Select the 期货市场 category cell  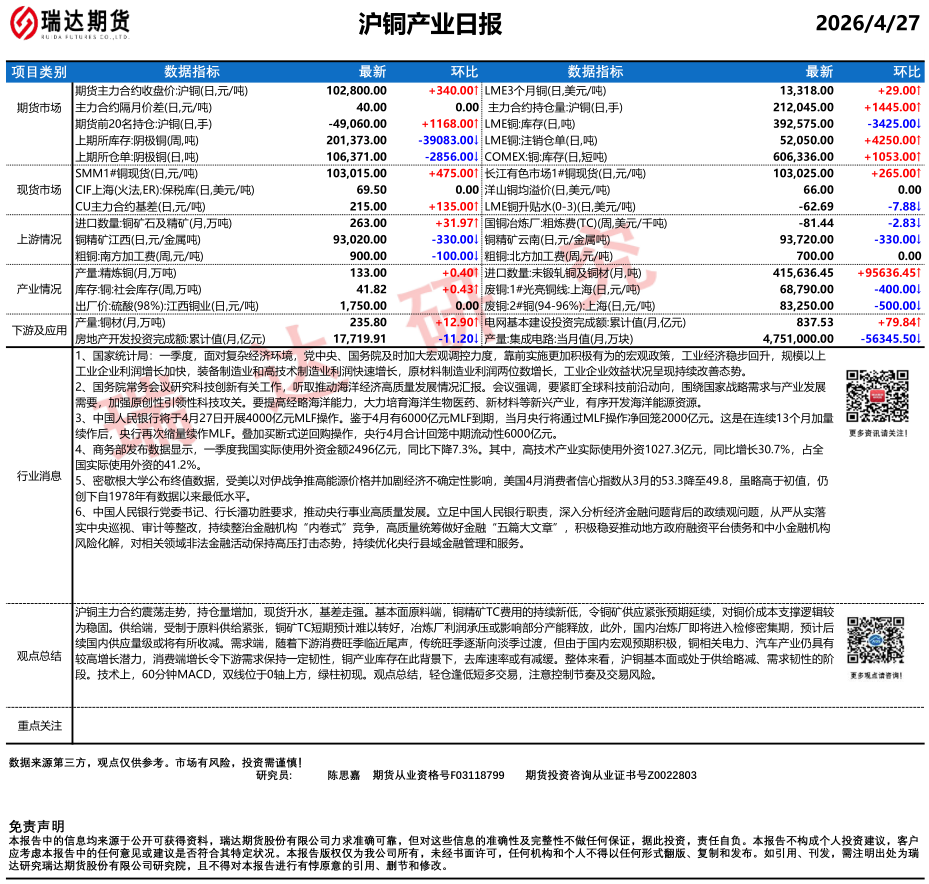click(39, 107)
